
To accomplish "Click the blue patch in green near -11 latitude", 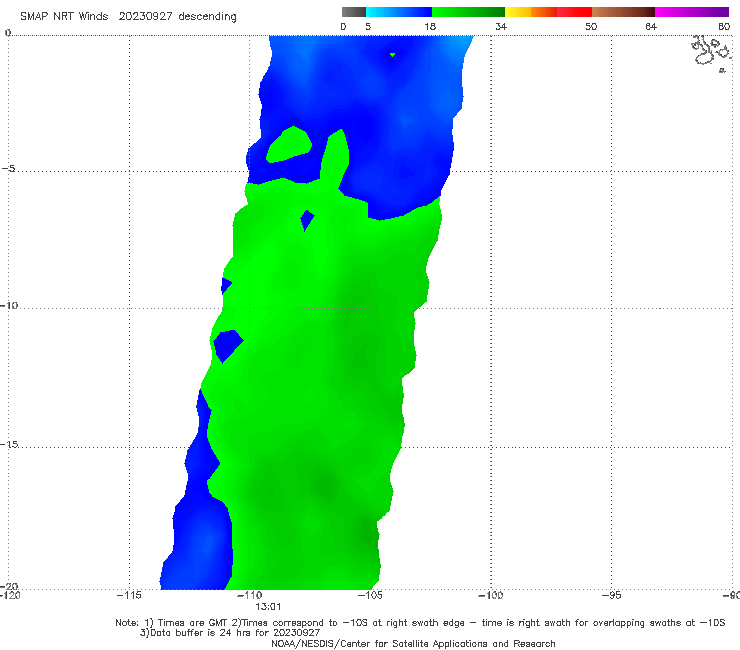I will (x=227, y=345).
